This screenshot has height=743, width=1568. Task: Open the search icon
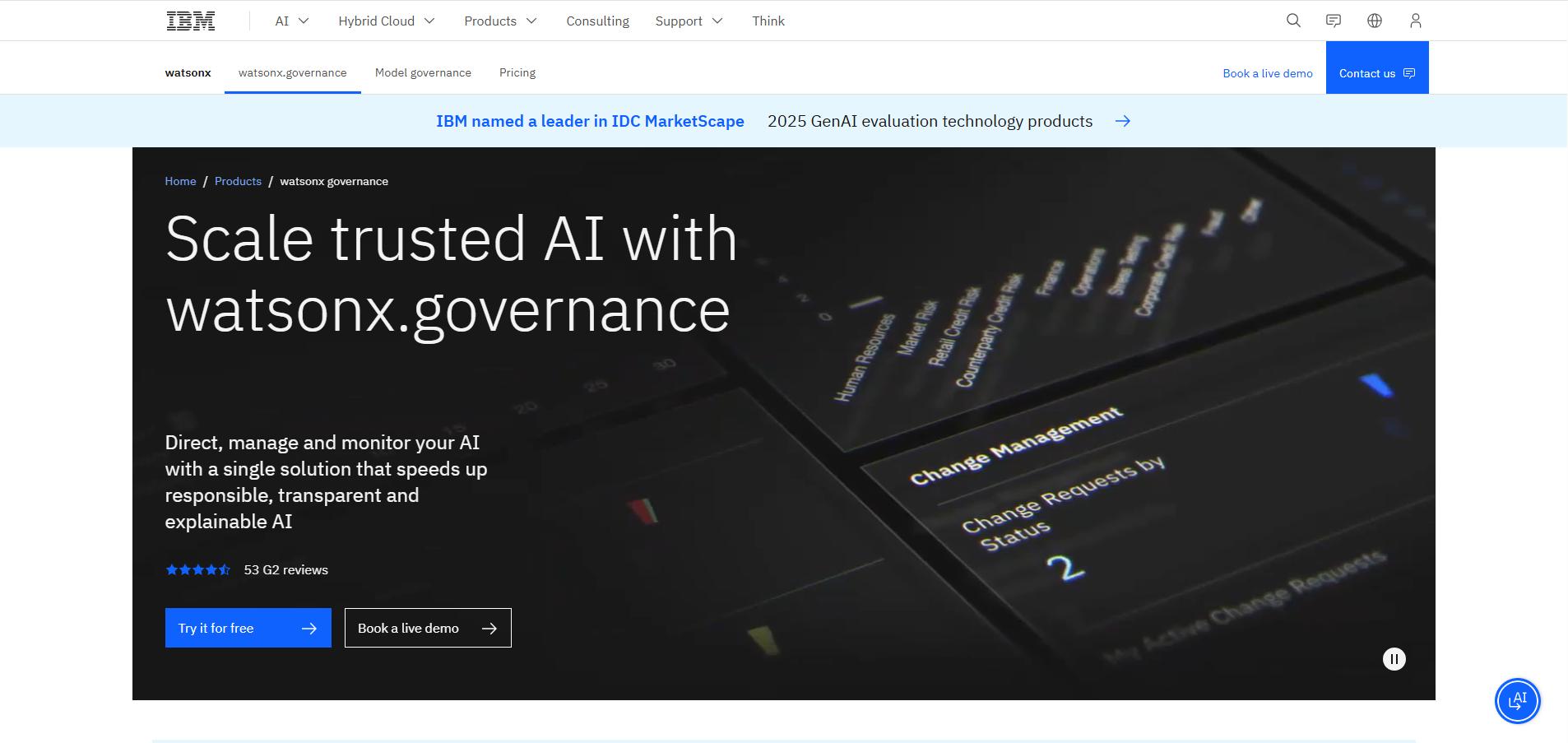click(x=1292, y=20)
